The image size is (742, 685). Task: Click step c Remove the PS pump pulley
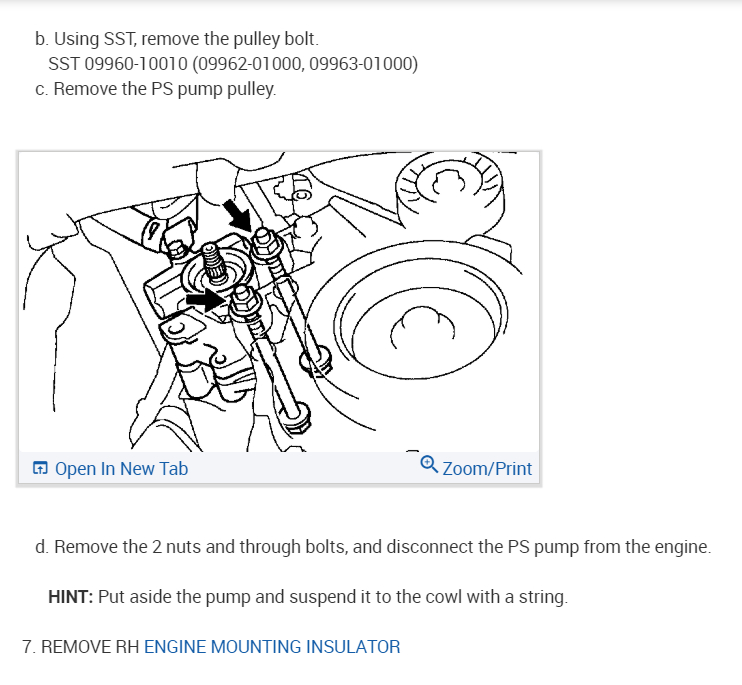coord(156,89)
